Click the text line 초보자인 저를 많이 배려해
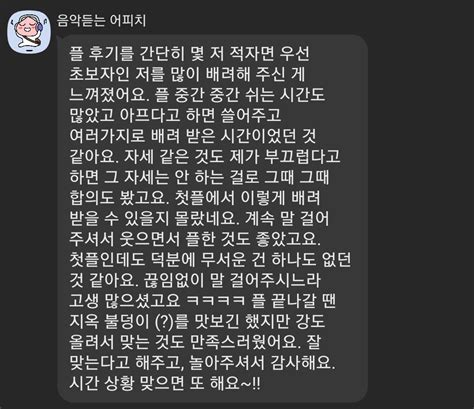This screenshot has width=474, height=409. click(187, 74)
